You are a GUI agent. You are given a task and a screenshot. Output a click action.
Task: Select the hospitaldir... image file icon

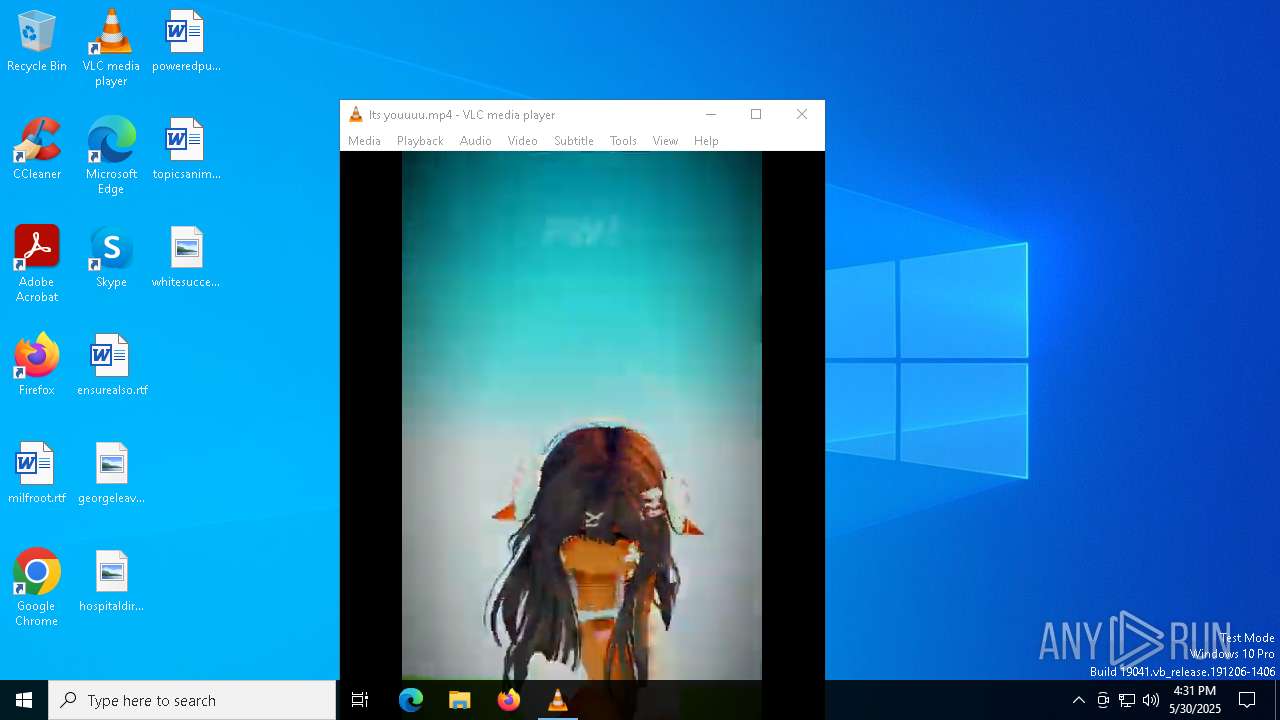click(111, 582)
